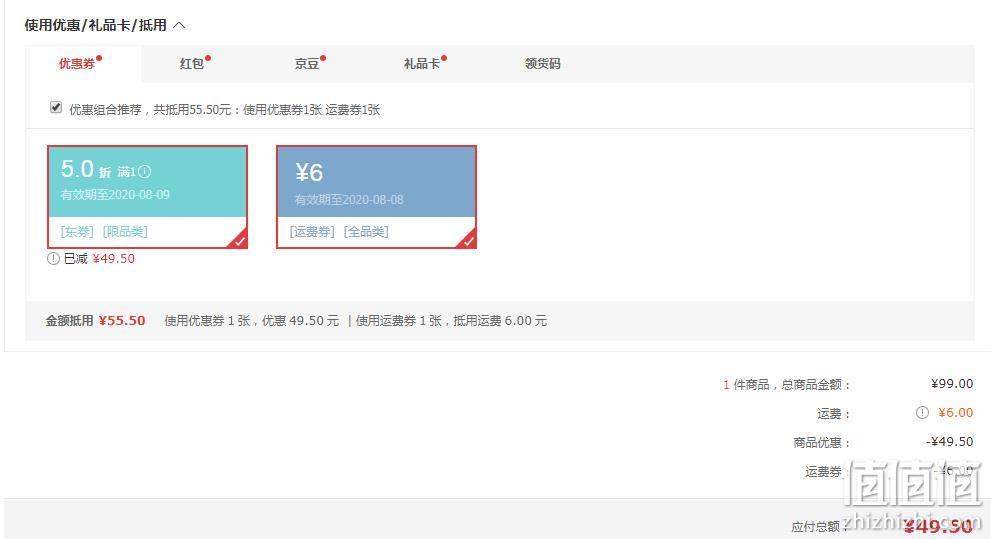991x539 pixels.
Task: Click the 使用优惠/礼品卡/抵用 heading
Action: pos(95,25)
